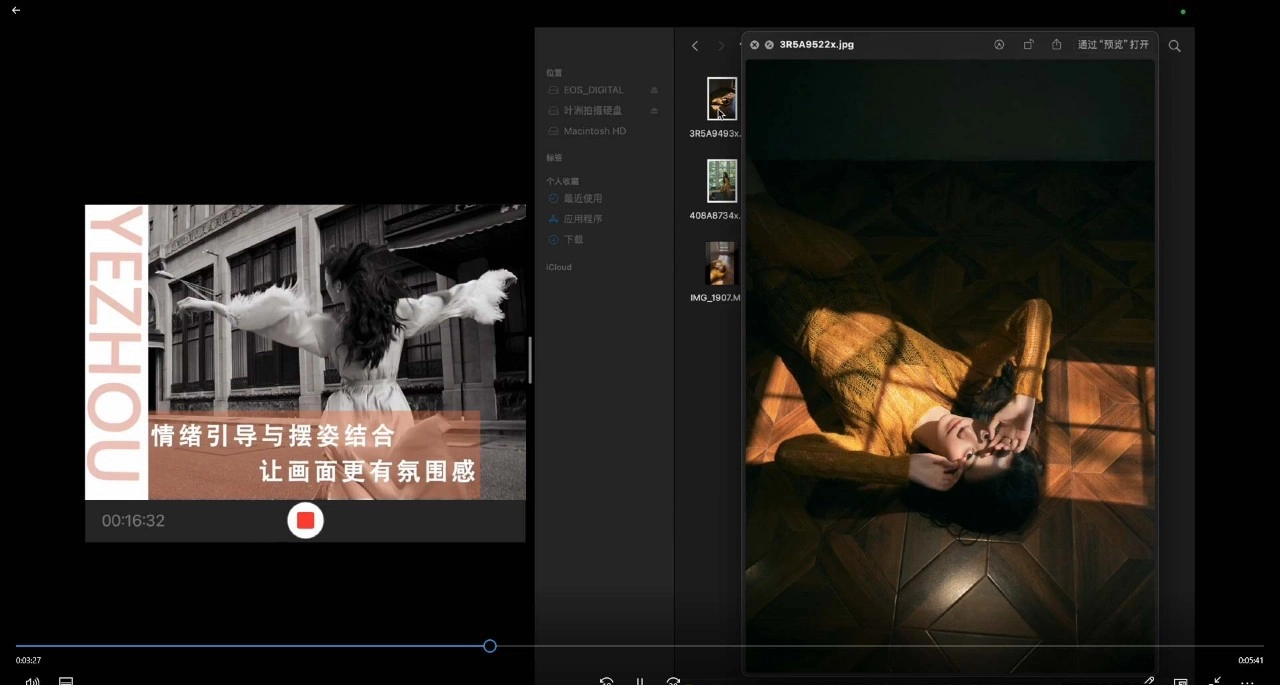Click the volume speaker icon
This screenshot has height=685, width=1280.
(x=32, y=681)
